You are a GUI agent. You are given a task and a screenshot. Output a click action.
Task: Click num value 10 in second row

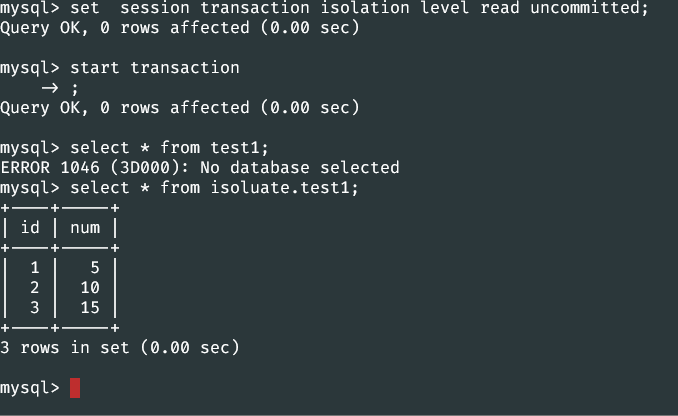click(x=90, y=288)
